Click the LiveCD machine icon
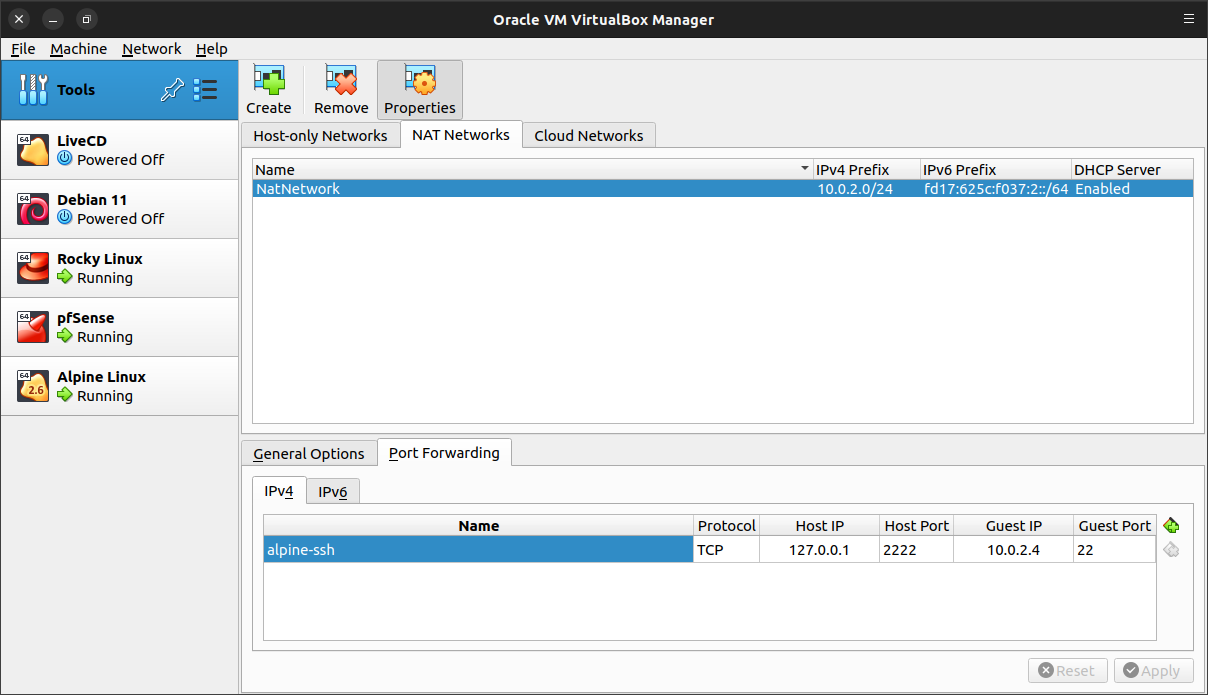The height and width of the screenshot is (695, 1208). click(x=33, y=150)
